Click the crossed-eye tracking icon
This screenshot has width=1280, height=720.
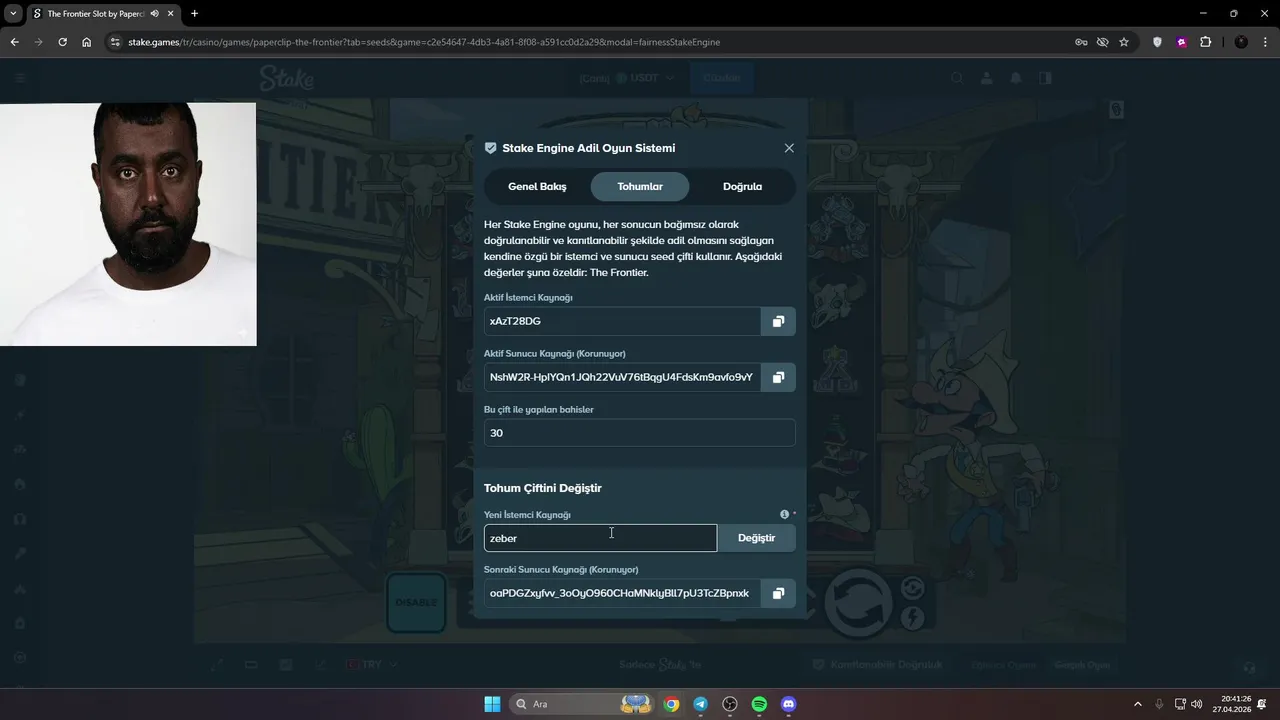coord(1102,42)
